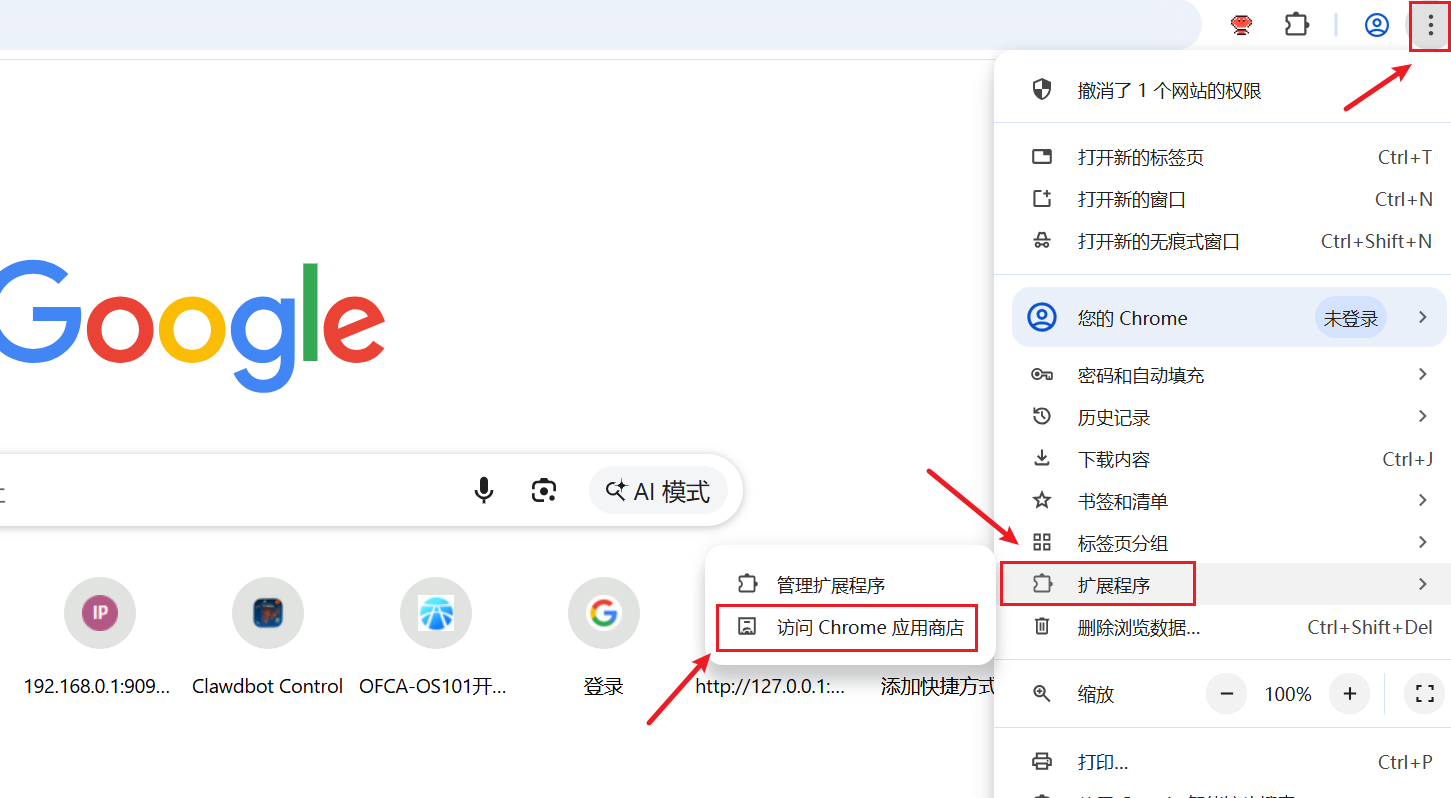Click the profile avatar icon in toolbar
Screen dimensions: 1451x798
(x=1377, y=26)
